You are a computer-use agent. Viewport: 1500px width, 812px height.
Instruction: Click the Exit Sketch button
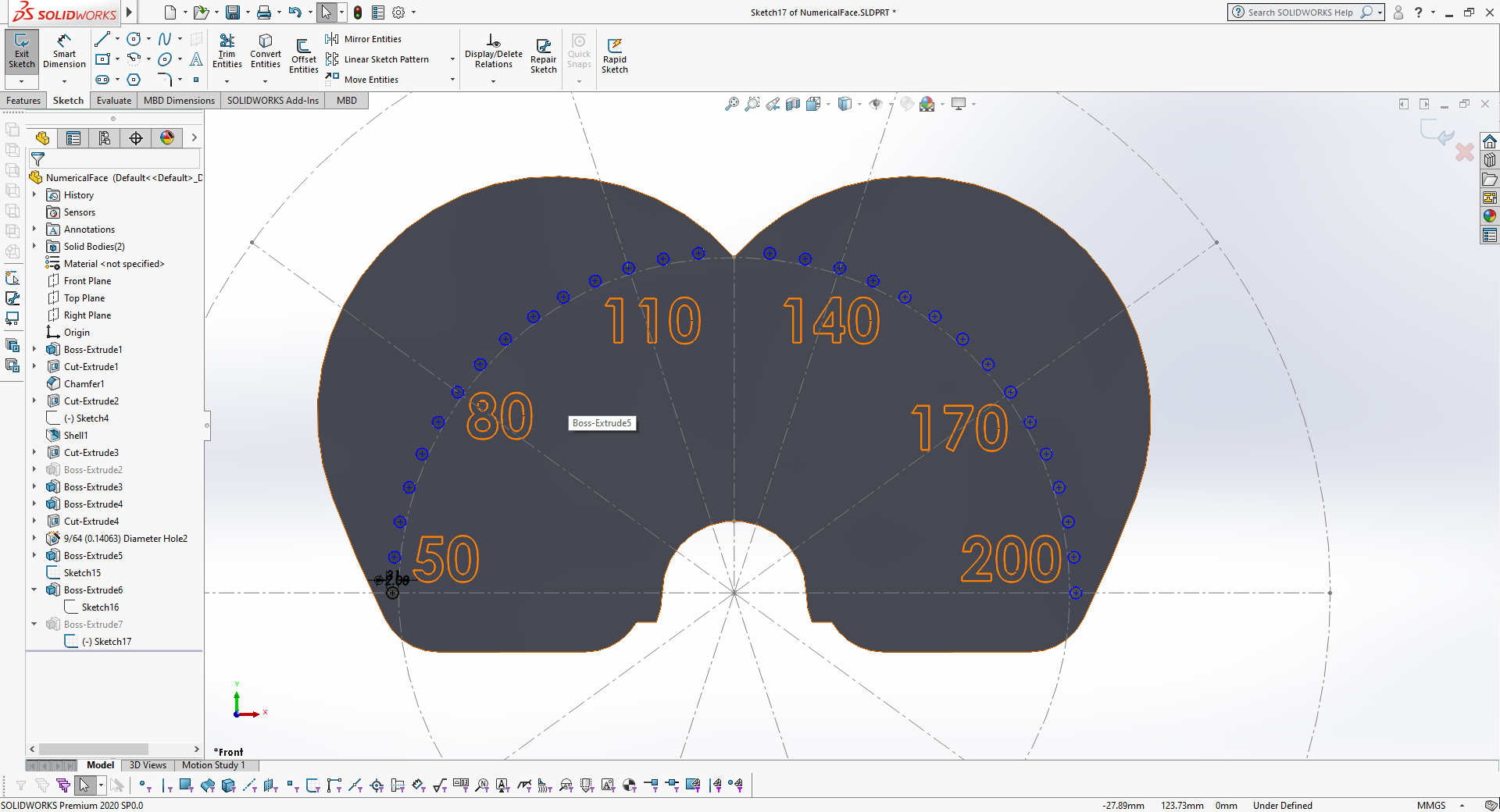(x=21, y=52)
